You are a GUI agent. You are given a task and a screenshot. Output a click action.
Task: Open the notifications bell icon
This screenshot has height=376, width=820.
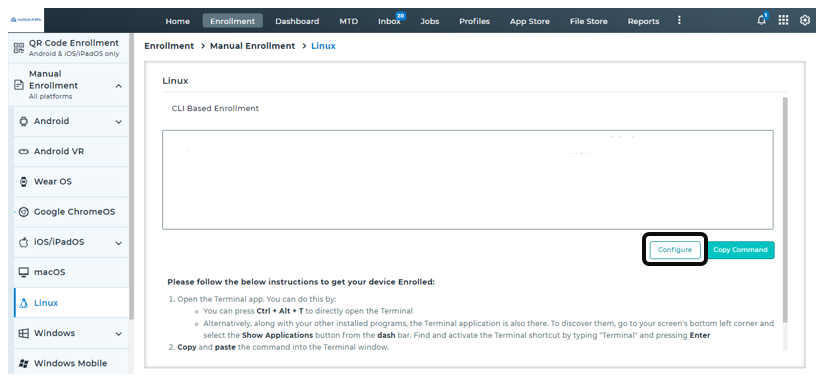tap(761, 21)
